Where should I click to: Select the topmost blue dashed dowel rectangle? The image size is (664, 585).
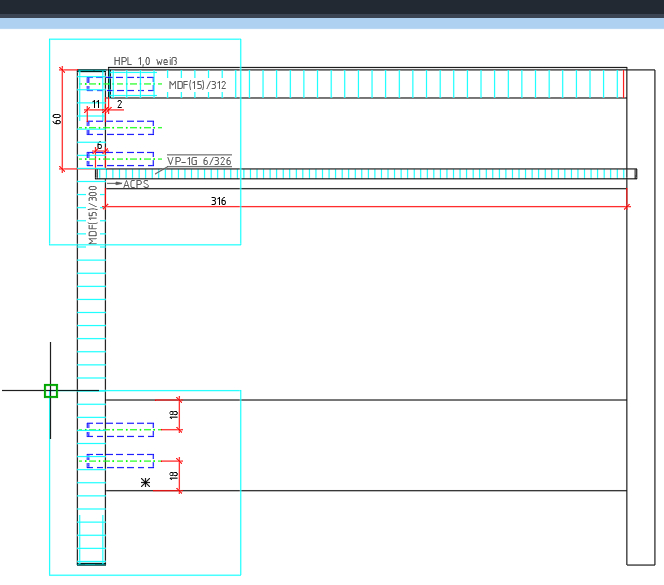[121, 84]
